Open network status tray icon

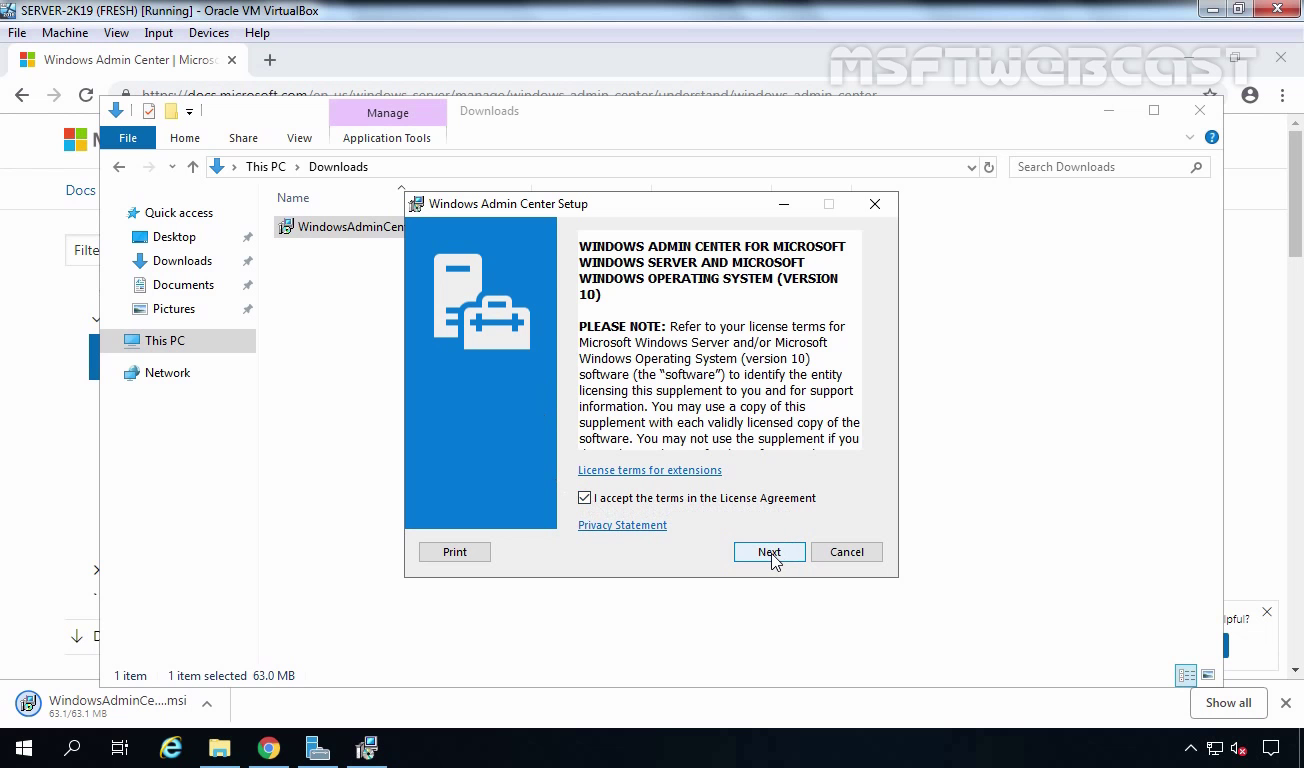click(x=1215, y=748)
